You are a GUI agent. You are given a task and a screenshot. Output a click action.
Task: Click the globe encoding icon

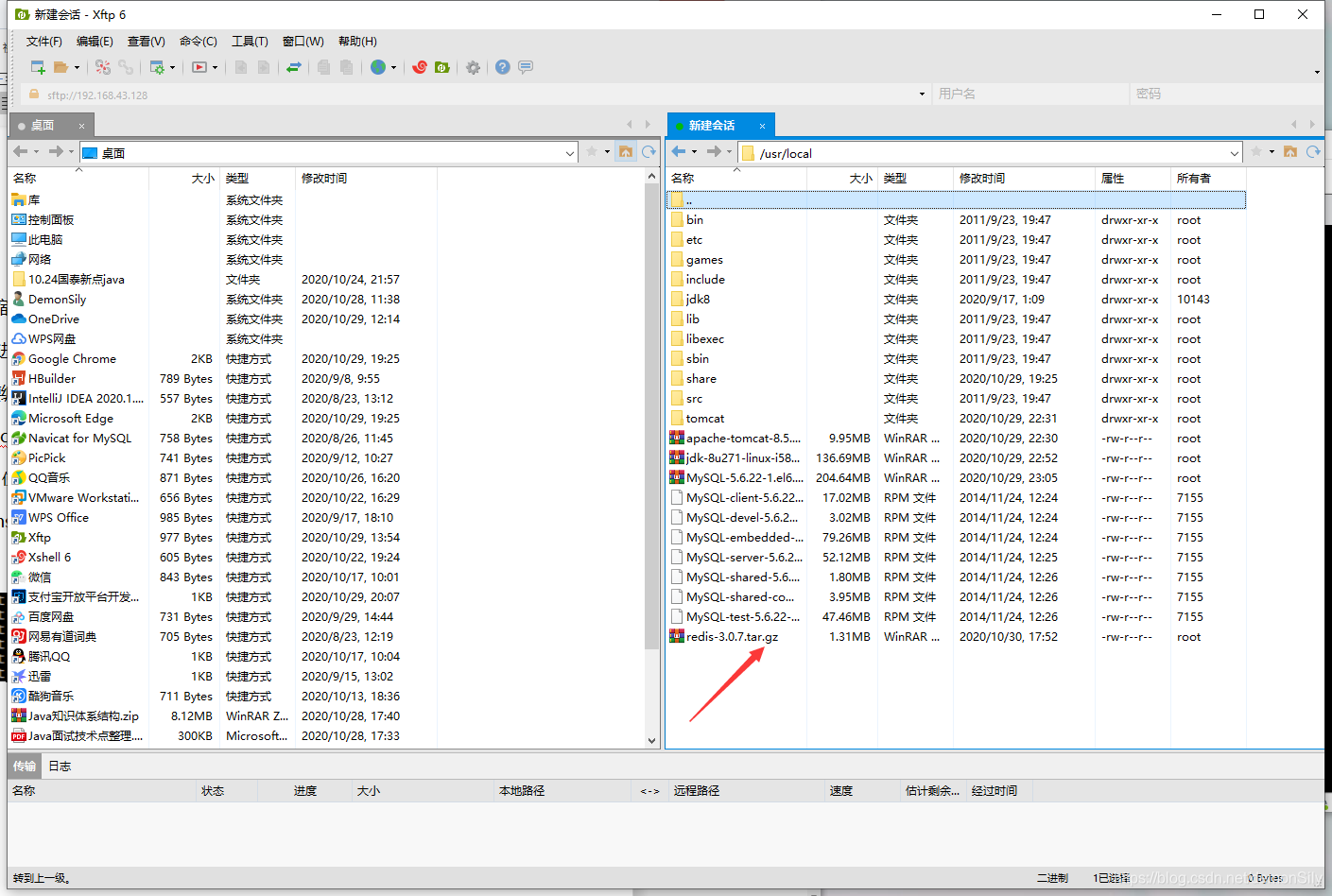click(378, 67)
